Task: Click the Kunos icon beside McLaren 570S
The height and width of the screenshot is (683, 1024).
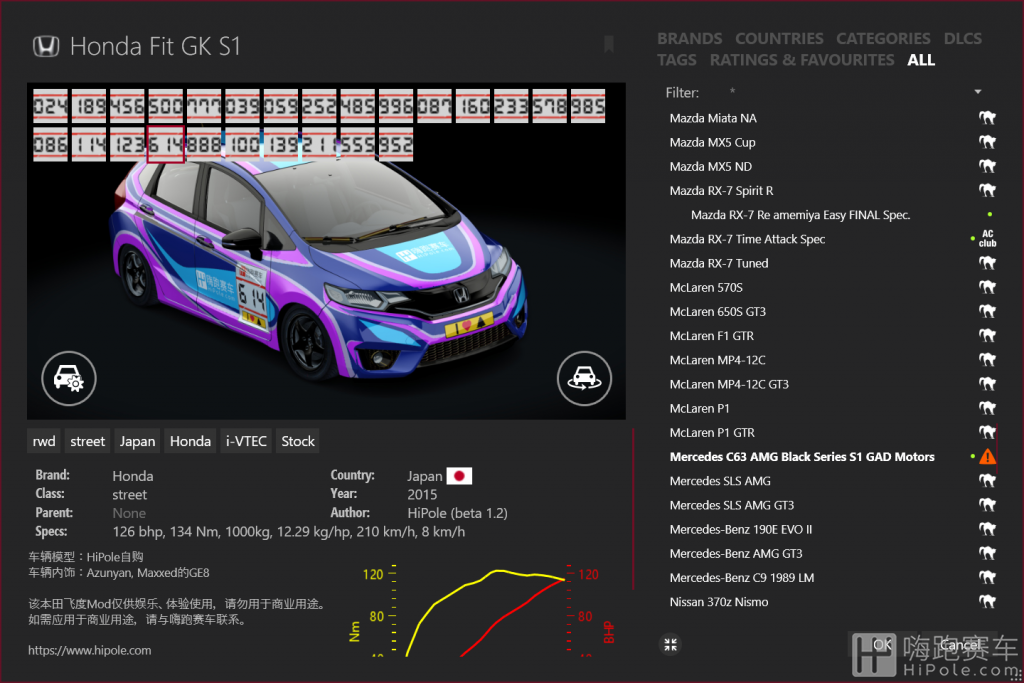Action: 987,287
